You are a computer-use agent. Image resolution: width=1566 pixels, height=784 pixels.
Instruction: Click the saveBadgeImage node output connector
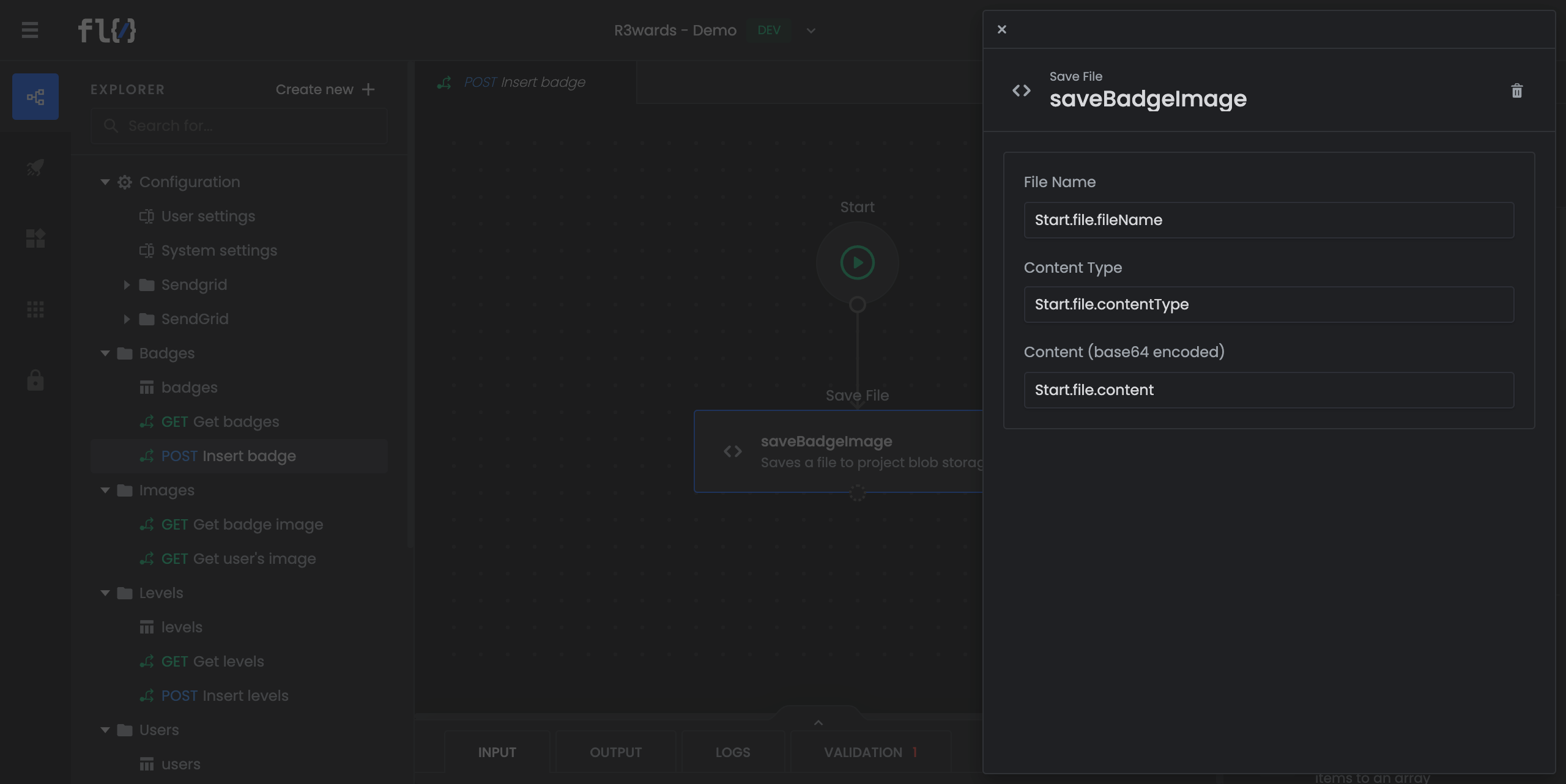857,493
